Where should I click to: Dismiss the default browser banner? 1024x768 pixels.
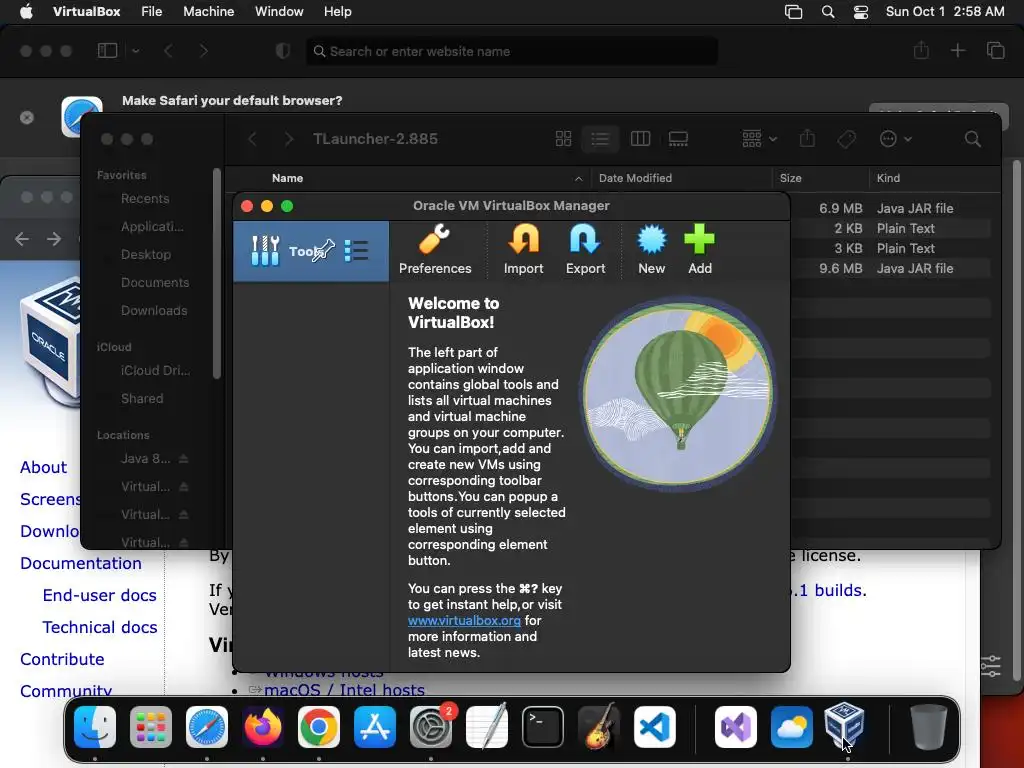click(27, 118)
